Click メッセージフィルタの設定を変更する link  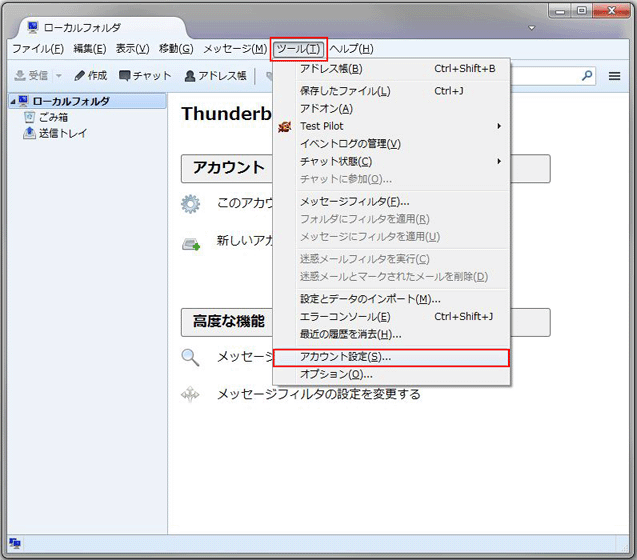click(319, 394)
